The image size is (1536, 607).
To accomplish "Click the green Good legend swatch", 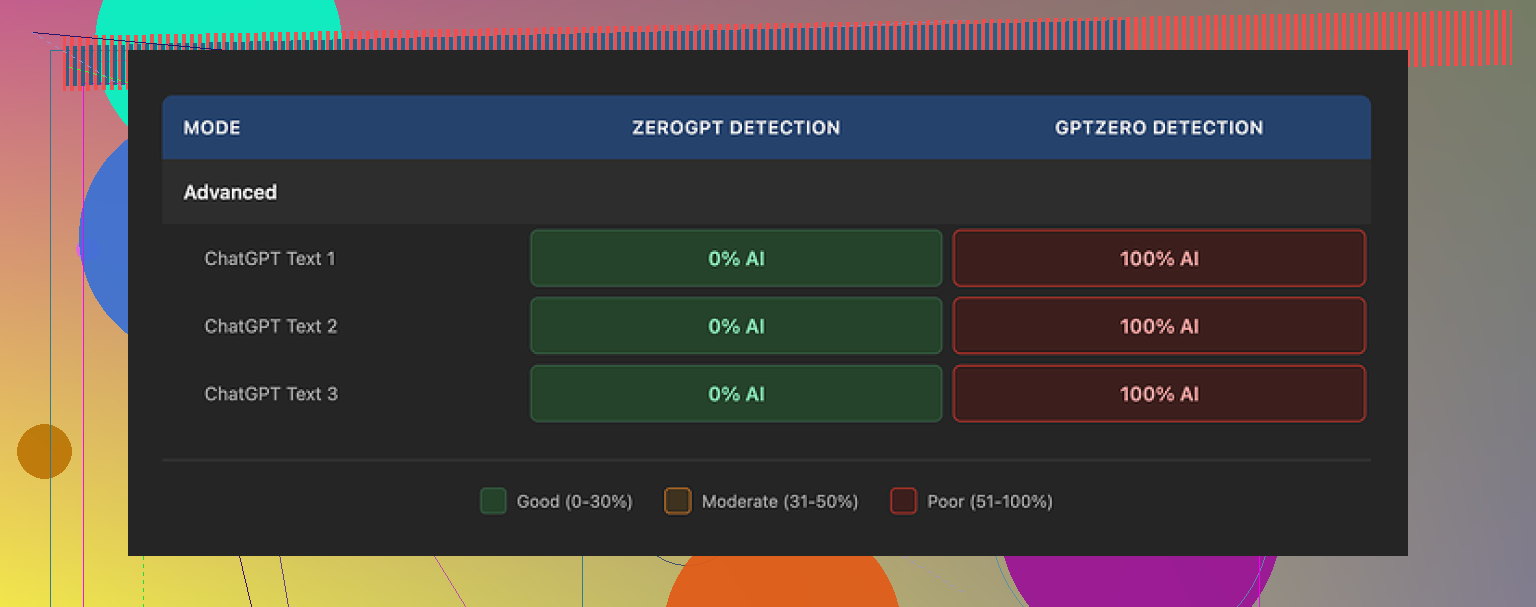I will (x=493, y=501).
